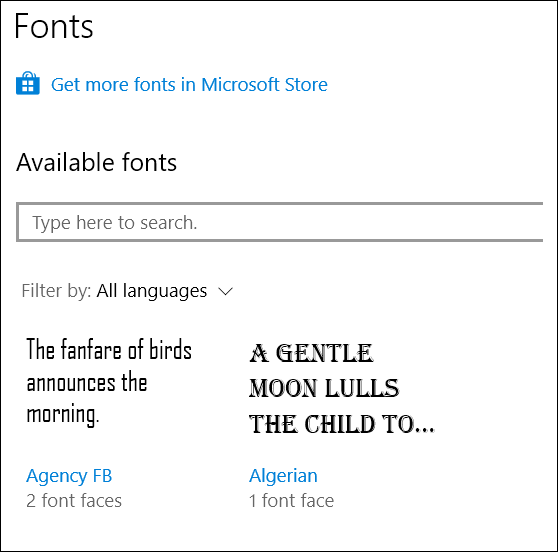Viewport: 558px width, 552px height.
Task: Click 'MOON LULLS' line in Algerian sample
Action: click(324, 388)
